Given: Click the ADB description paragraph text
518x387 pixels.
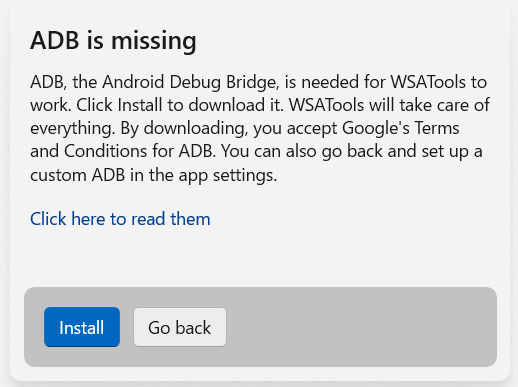Looking at the screenshot, I should 259,128.
